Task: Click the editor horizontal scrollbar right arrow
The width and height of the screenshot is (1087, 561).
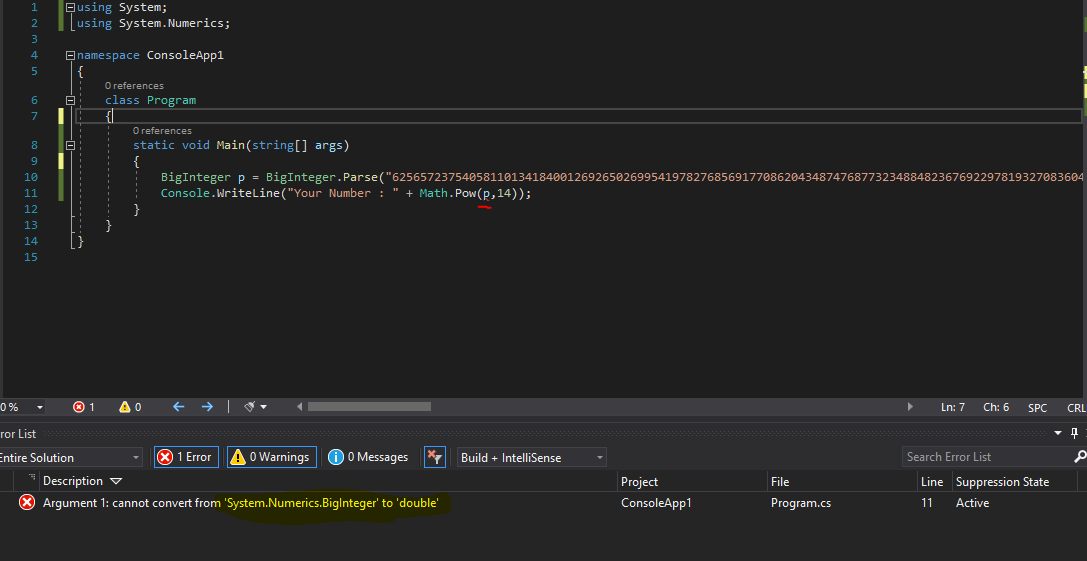Action: (x=910, y=407)
